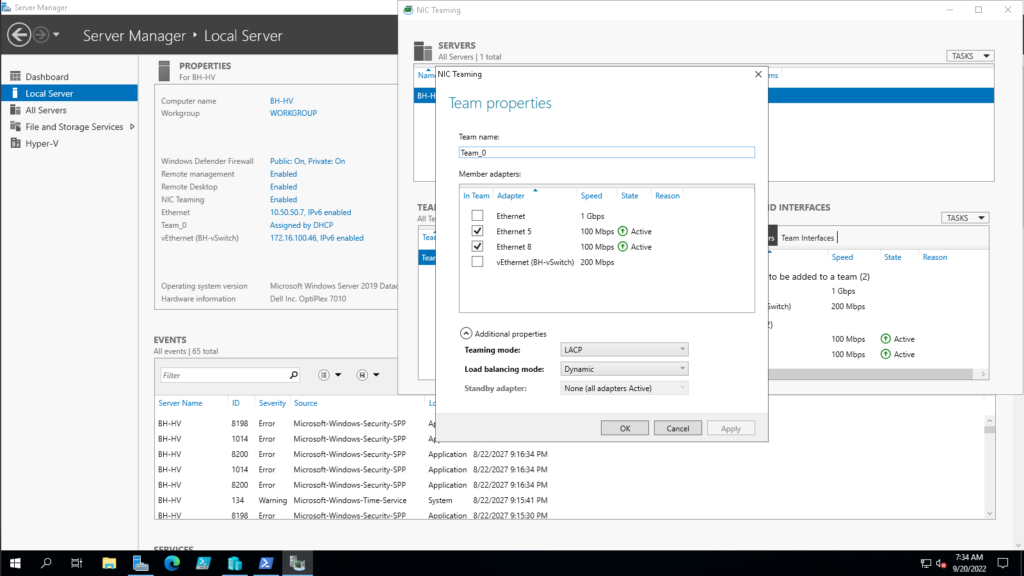The height and width of the screenshot is (576, 1024).
Task: Collapse Additional properties section
Action: click(466, 333)
